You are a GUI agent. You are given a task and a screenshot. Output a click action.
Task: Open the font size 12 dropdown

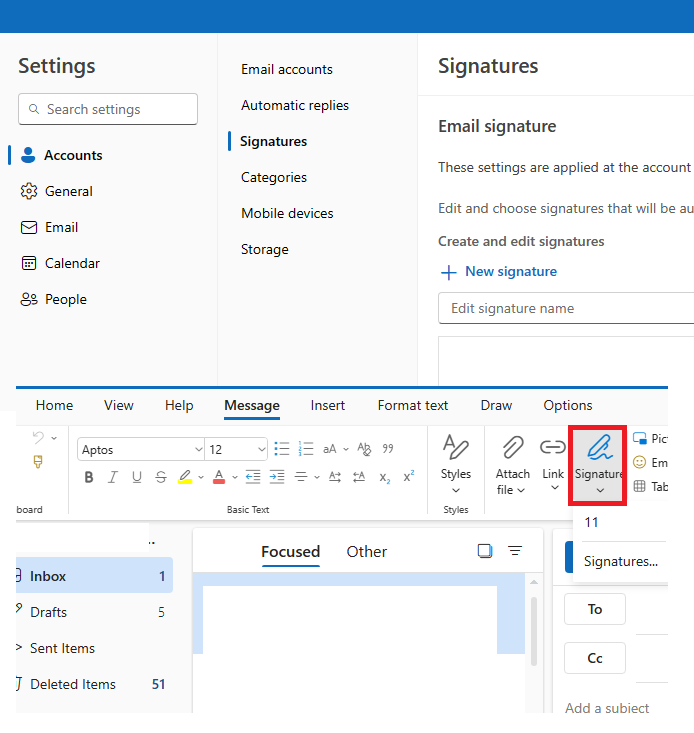pos(261,450)
